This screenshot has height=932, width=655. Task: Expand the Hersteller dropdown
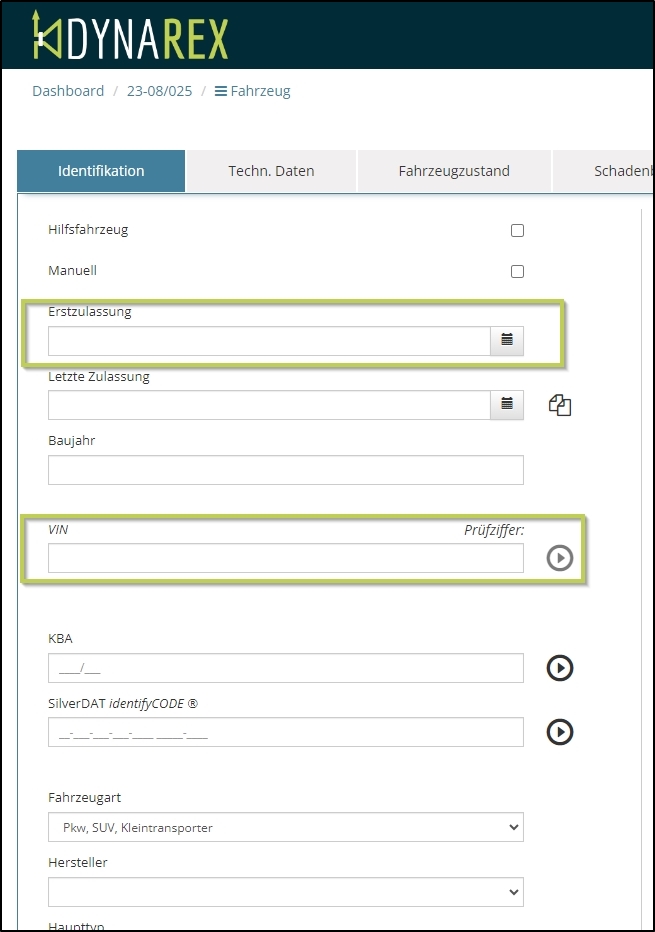click(x=285, y=892)
